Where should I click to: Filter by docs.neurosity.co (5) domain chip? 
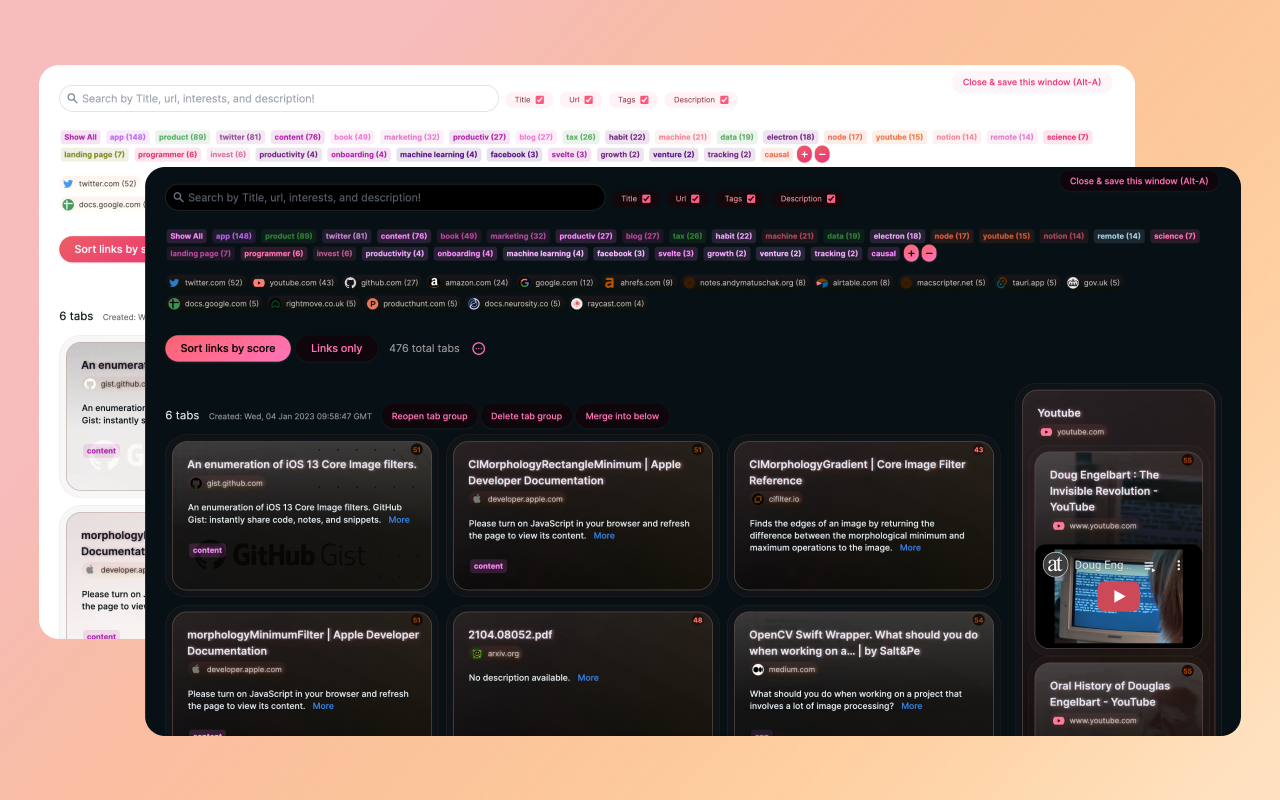pos(514,303)
